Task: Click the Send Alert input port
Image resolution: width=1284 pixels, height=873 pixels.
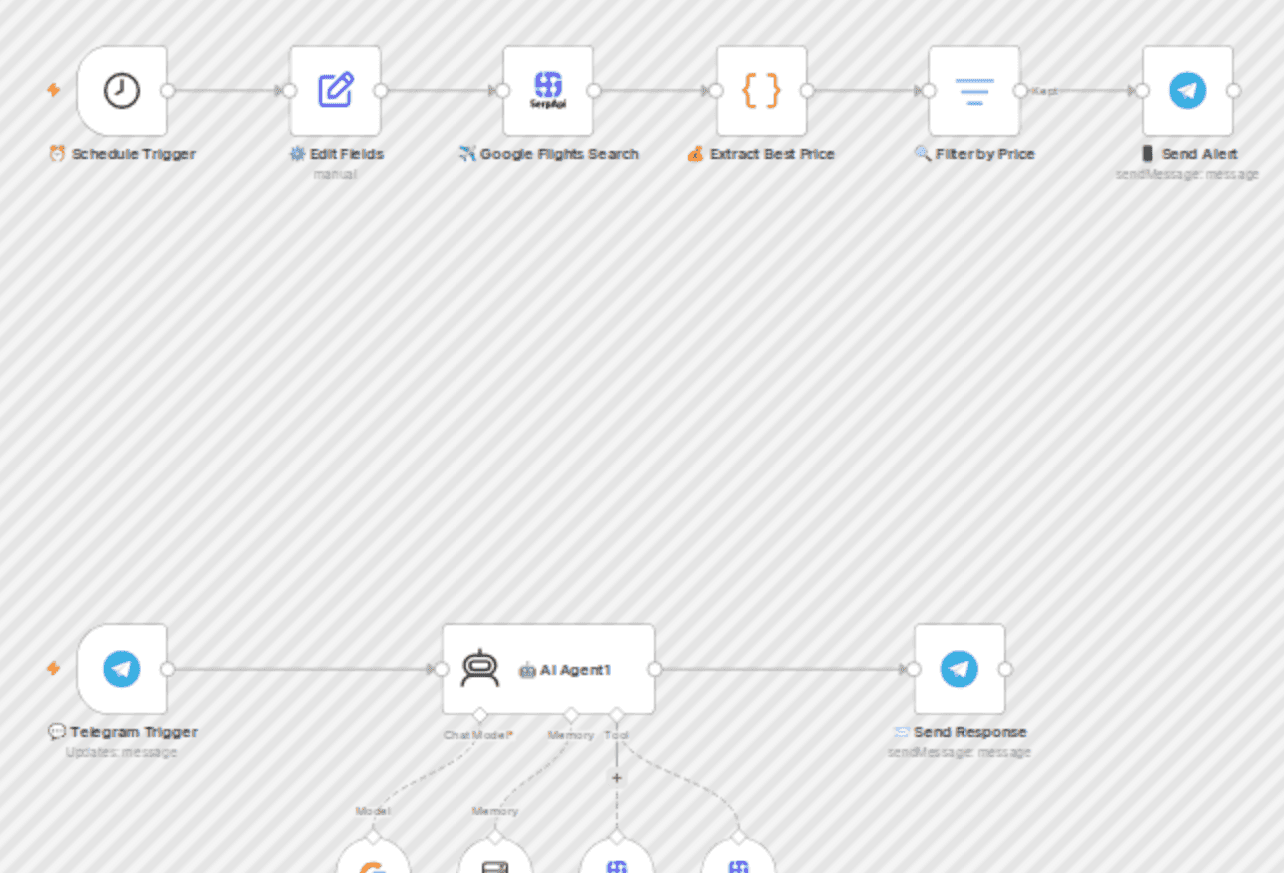Action: [1143, 91]
